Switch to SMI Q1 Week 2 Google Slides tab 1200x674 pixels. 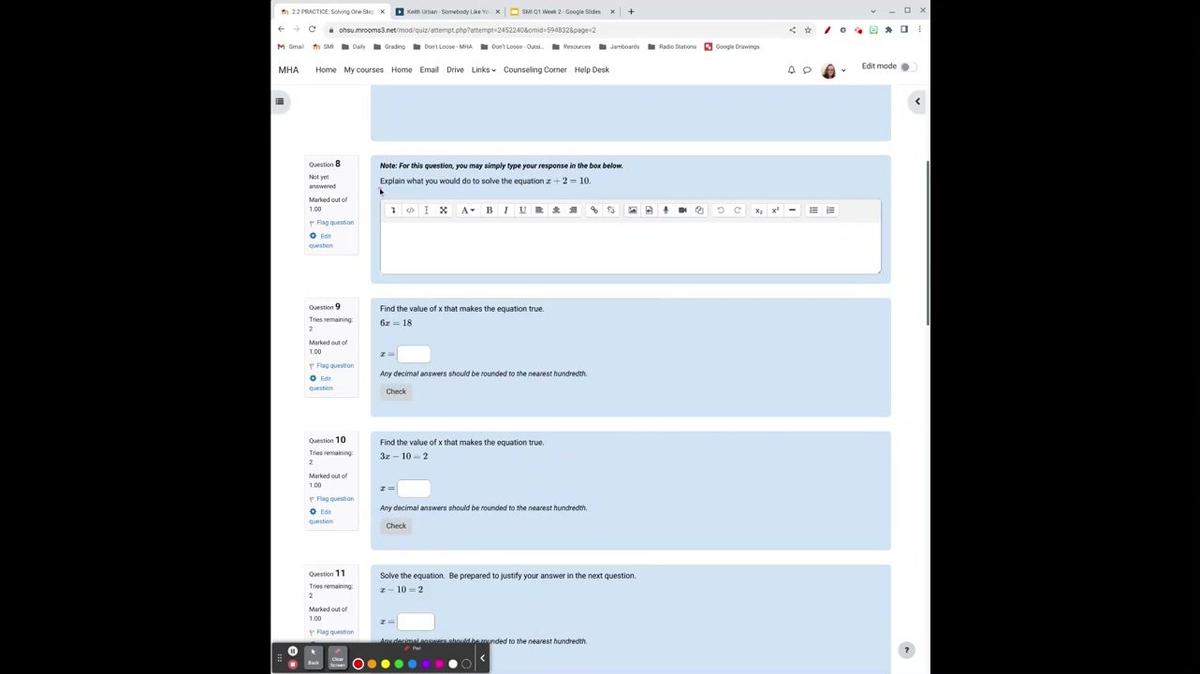(x=560, y=12)
